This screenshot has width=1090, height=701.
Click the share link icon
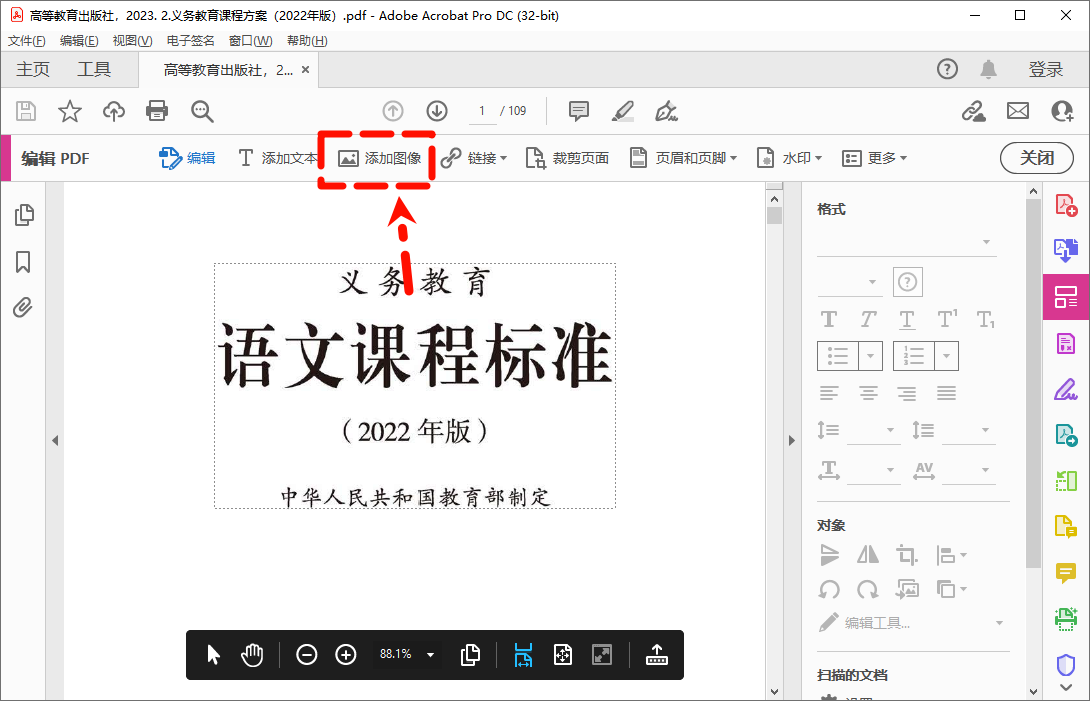[973, 111]
